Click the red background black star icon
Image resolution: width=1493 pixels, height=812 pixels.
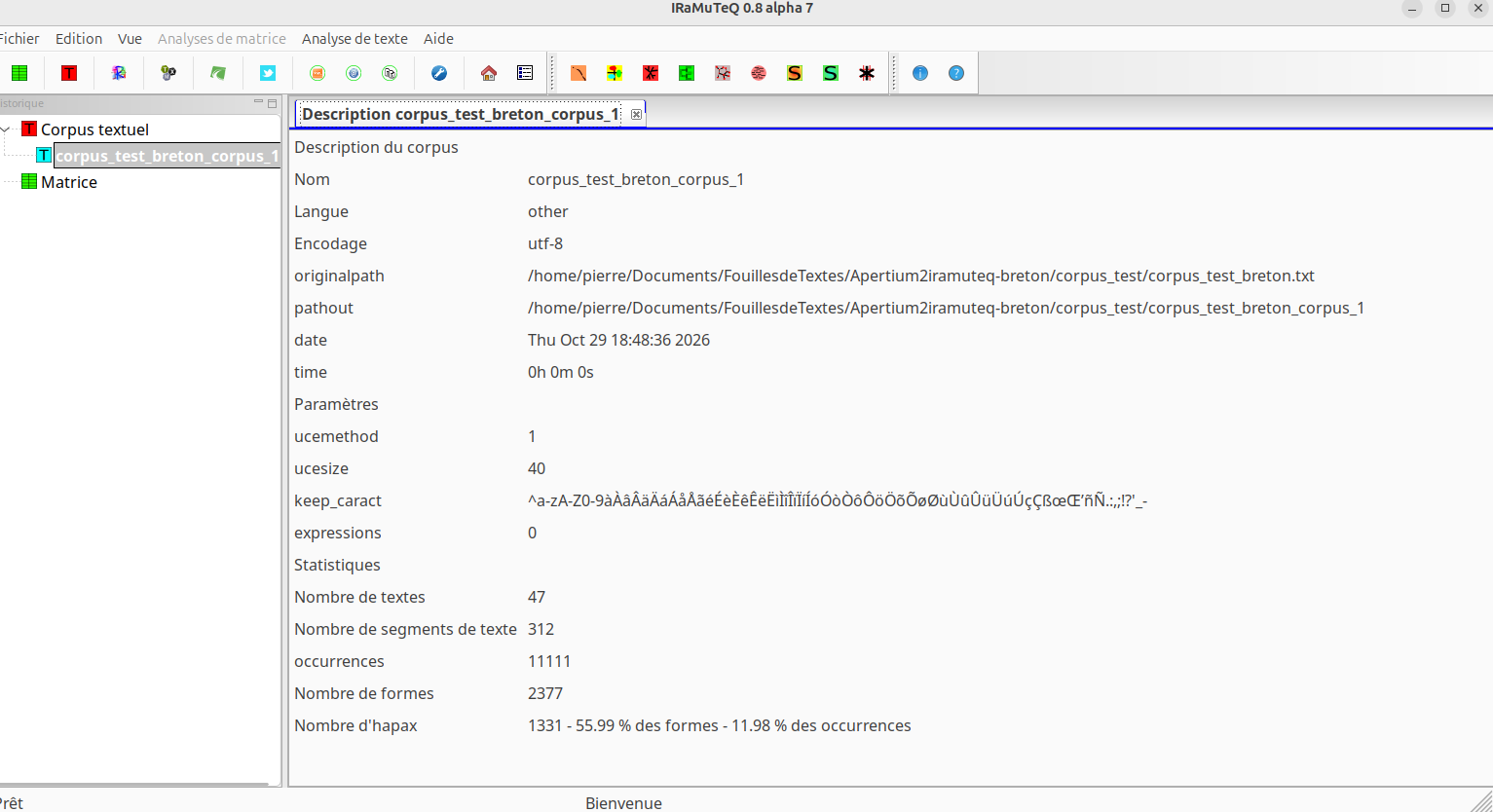click(651, 73)
